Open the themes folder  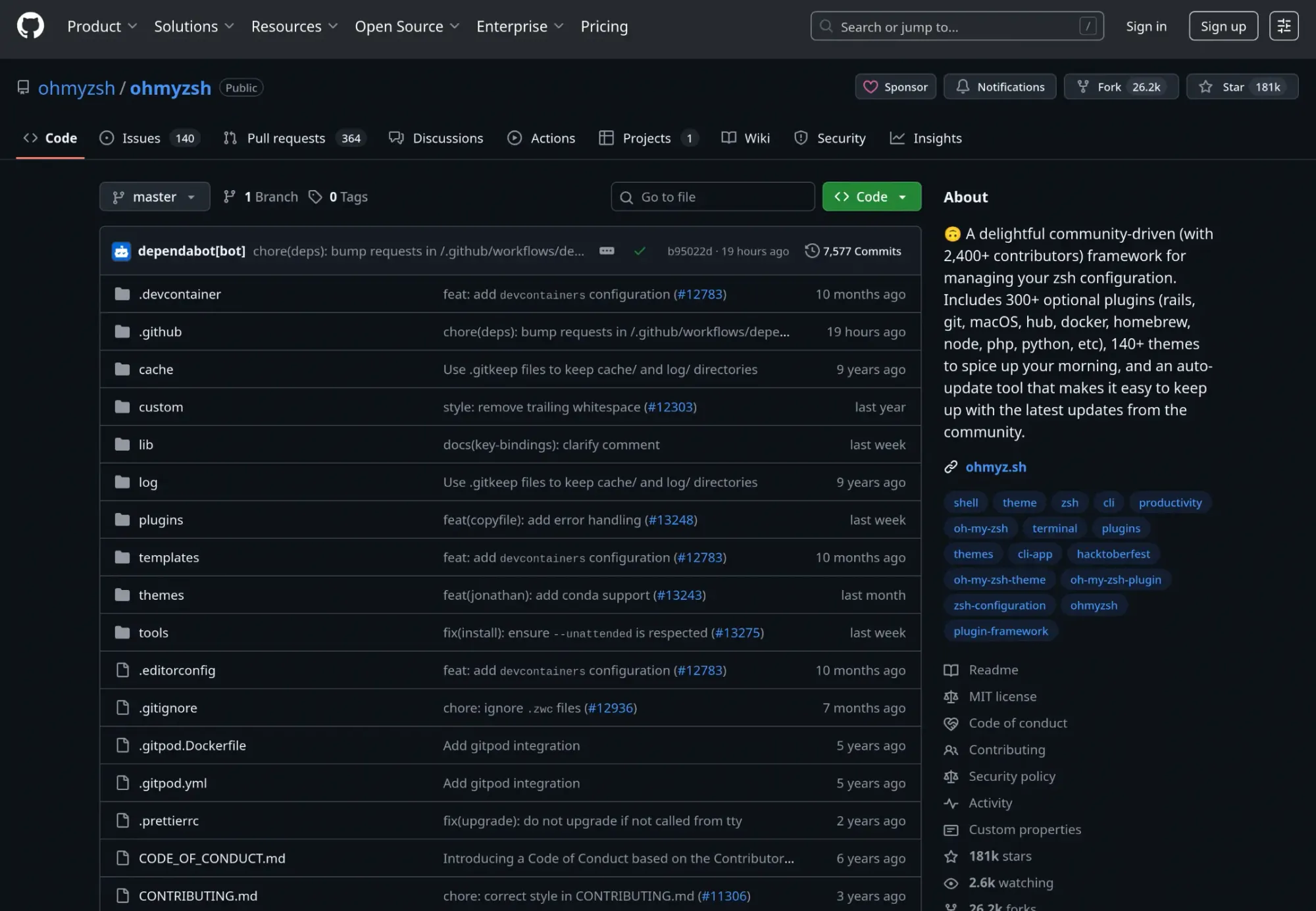coord(161,595)
